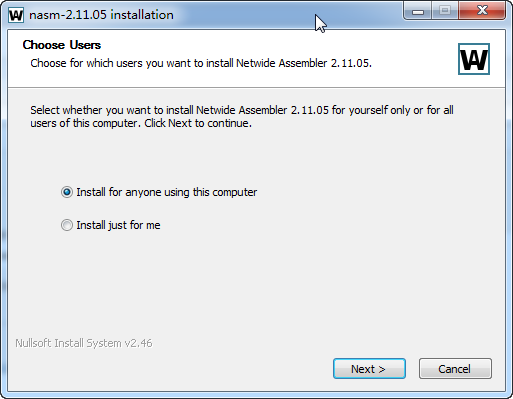This screenshot has width=513, height=399.
Task: Click the "Install just for me" label text
Action: coord(118,225)
